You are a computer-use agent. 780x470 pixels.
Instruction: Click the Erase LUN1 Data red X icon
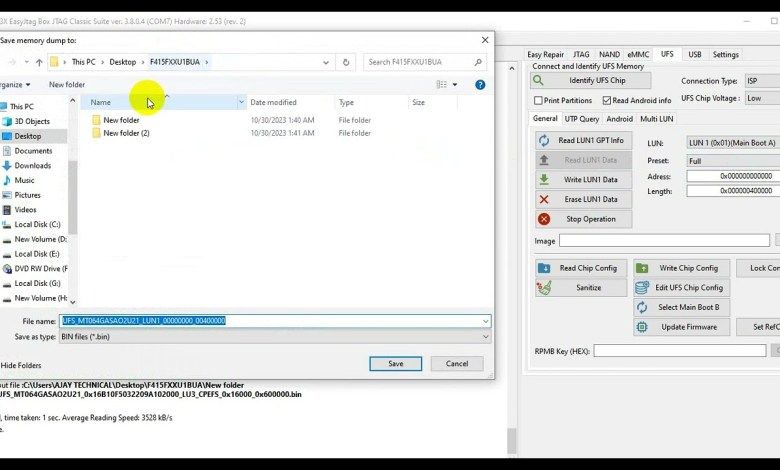point(544,199)
